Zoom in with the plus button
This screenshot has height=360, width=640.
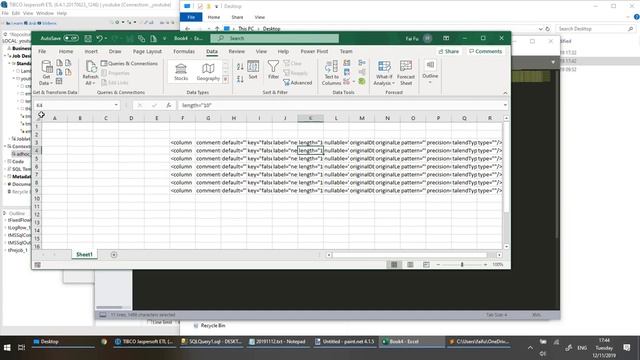[485, 264]
